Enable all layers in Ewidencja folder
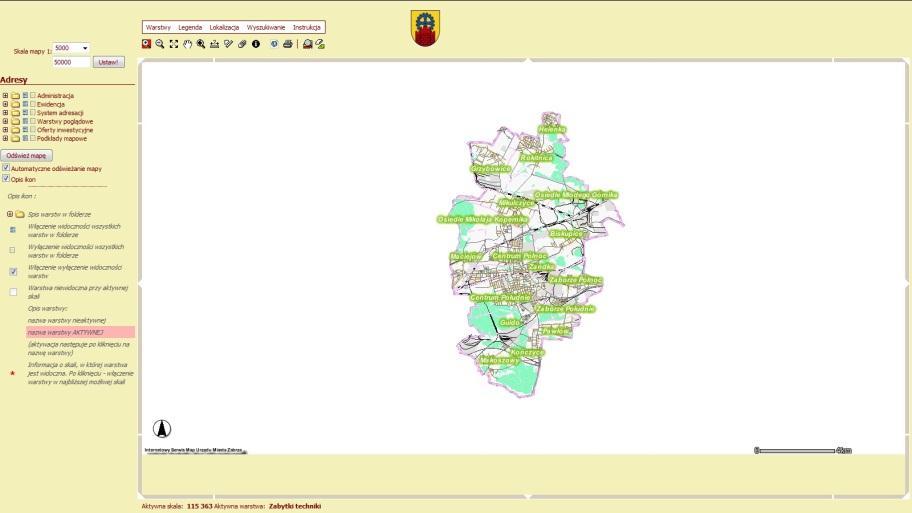 [x=25, y=104]
